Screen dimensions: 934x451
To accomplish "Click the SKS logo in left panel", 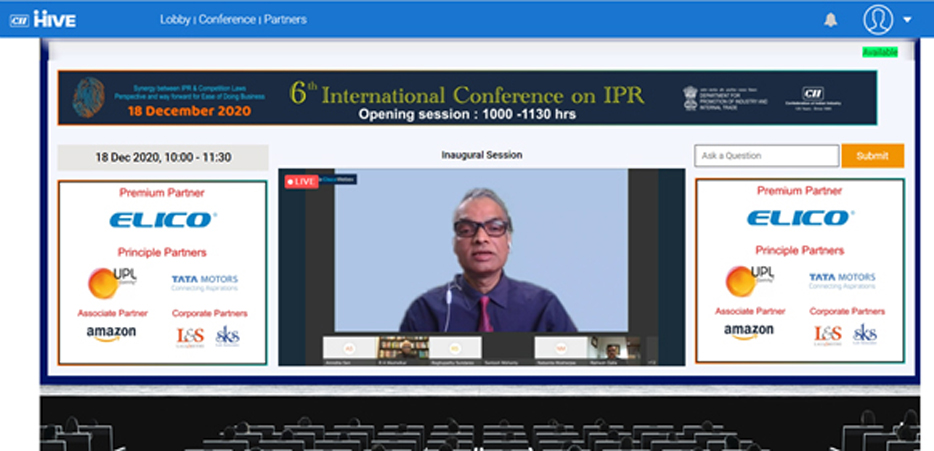I will tap(228, 336).
